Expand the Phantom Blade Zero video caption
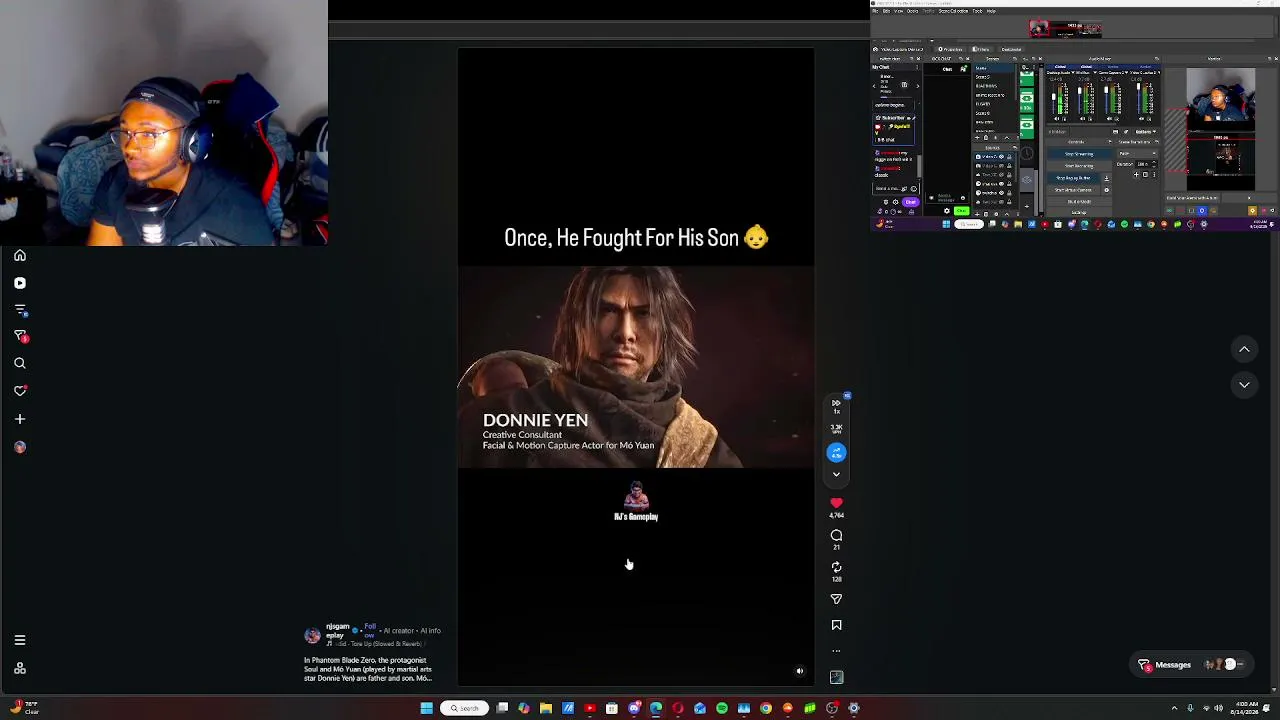 [368, 669]
